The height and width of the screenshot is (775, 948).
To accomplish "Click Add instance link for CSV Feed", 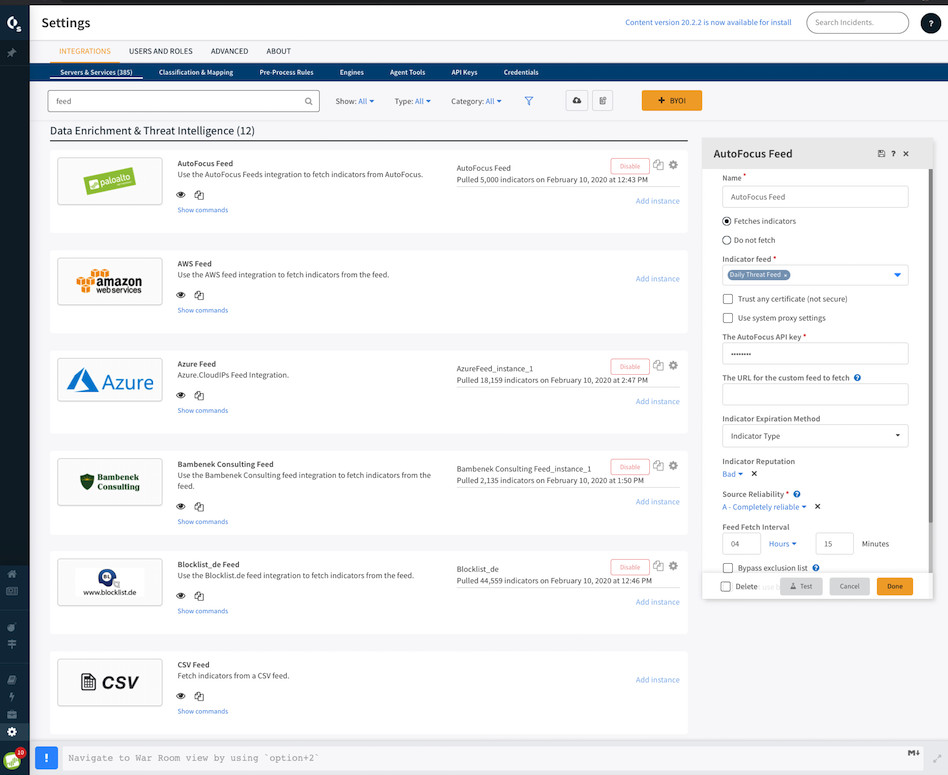I will click(x=657, y=680).
